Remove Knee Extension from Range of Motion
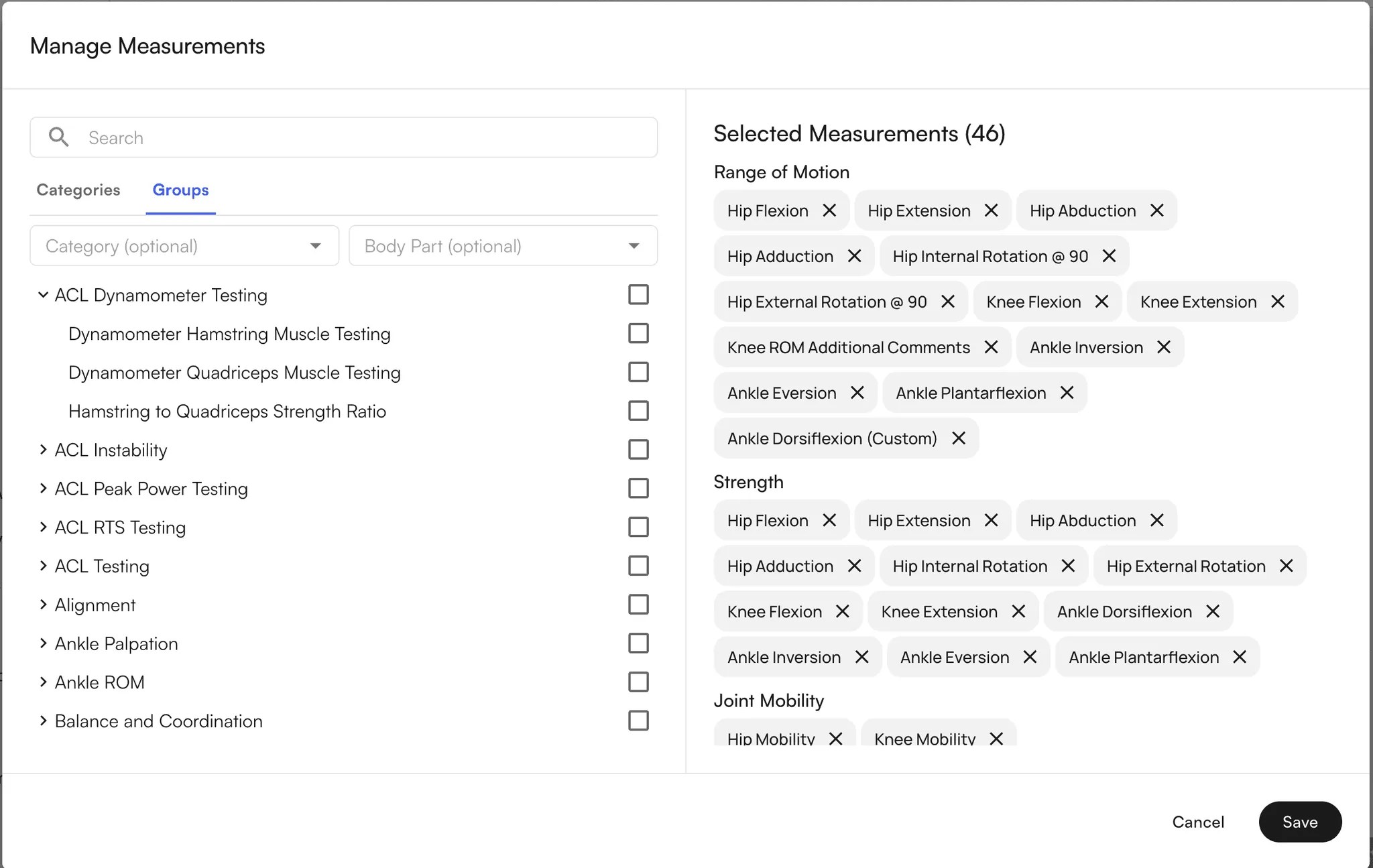Image resolution: width=1373 pixels, height=868 pixels. pos(1278,302)
